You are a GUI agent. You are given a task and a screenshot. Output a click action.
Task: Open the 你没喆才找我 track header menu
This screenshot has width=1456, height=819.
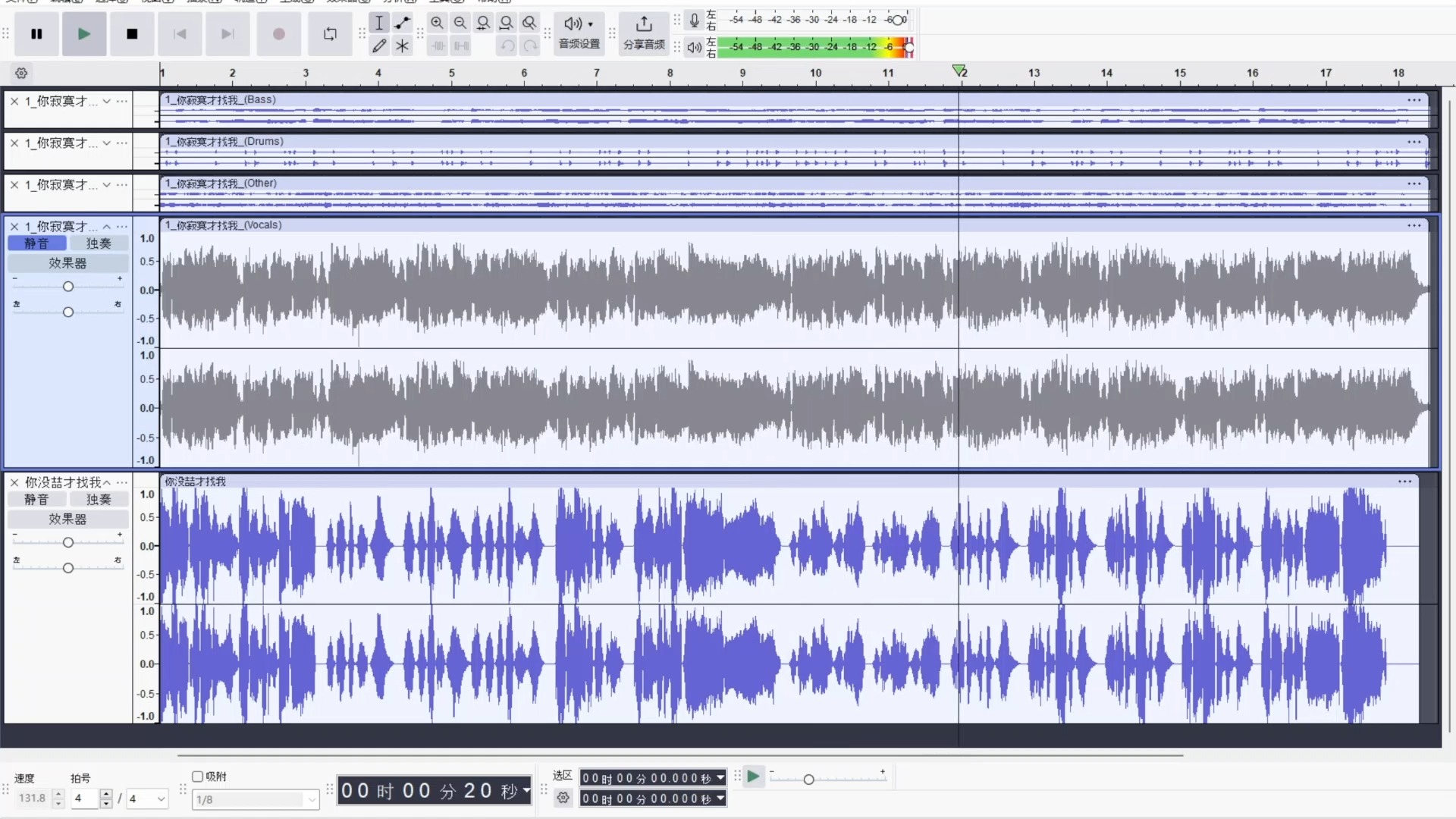pyautogui.click(x=122, y=482)
